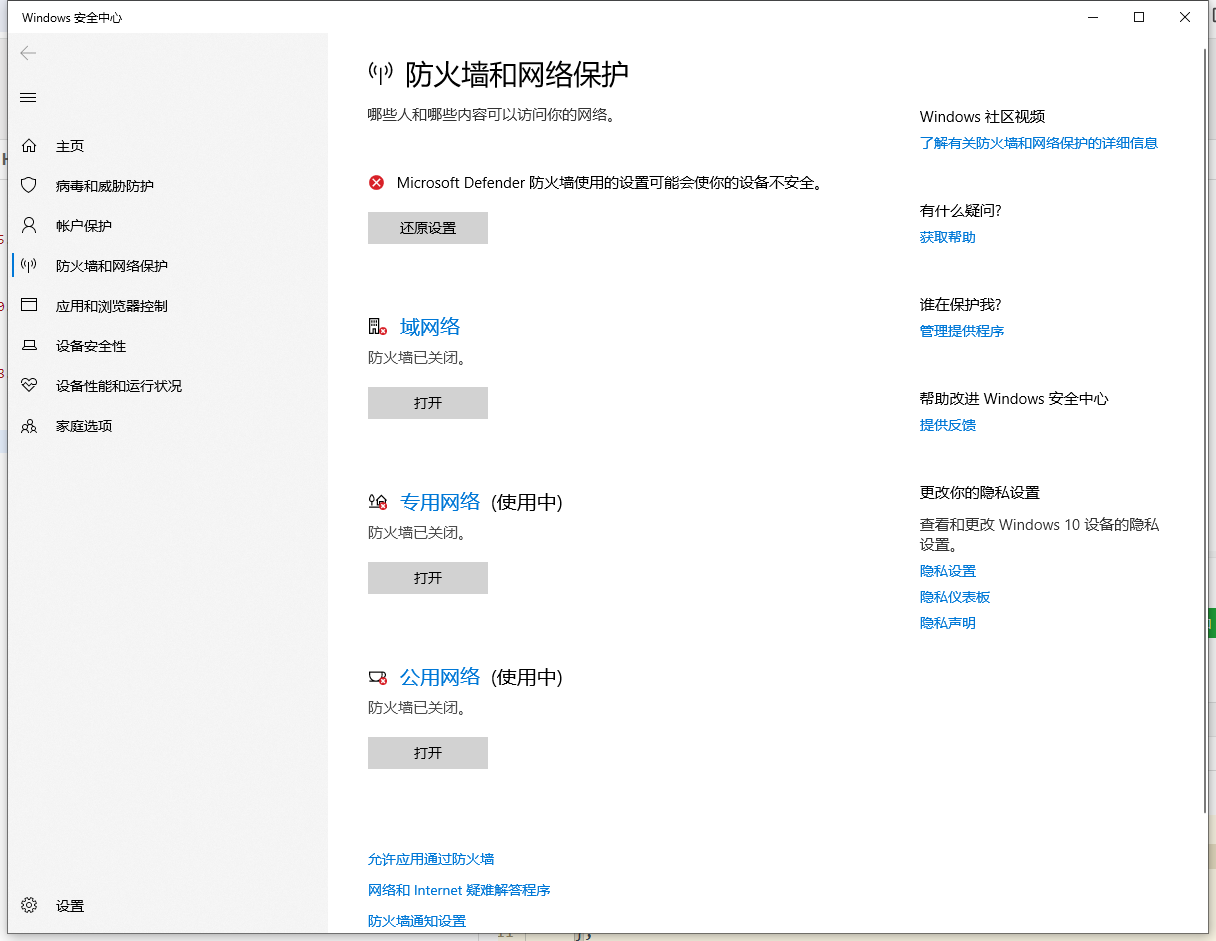1216x941 pixels.
Task: Click the shield icon for 病毒和威胁防护
Action: pyautogui.click(x=29, y=186)
